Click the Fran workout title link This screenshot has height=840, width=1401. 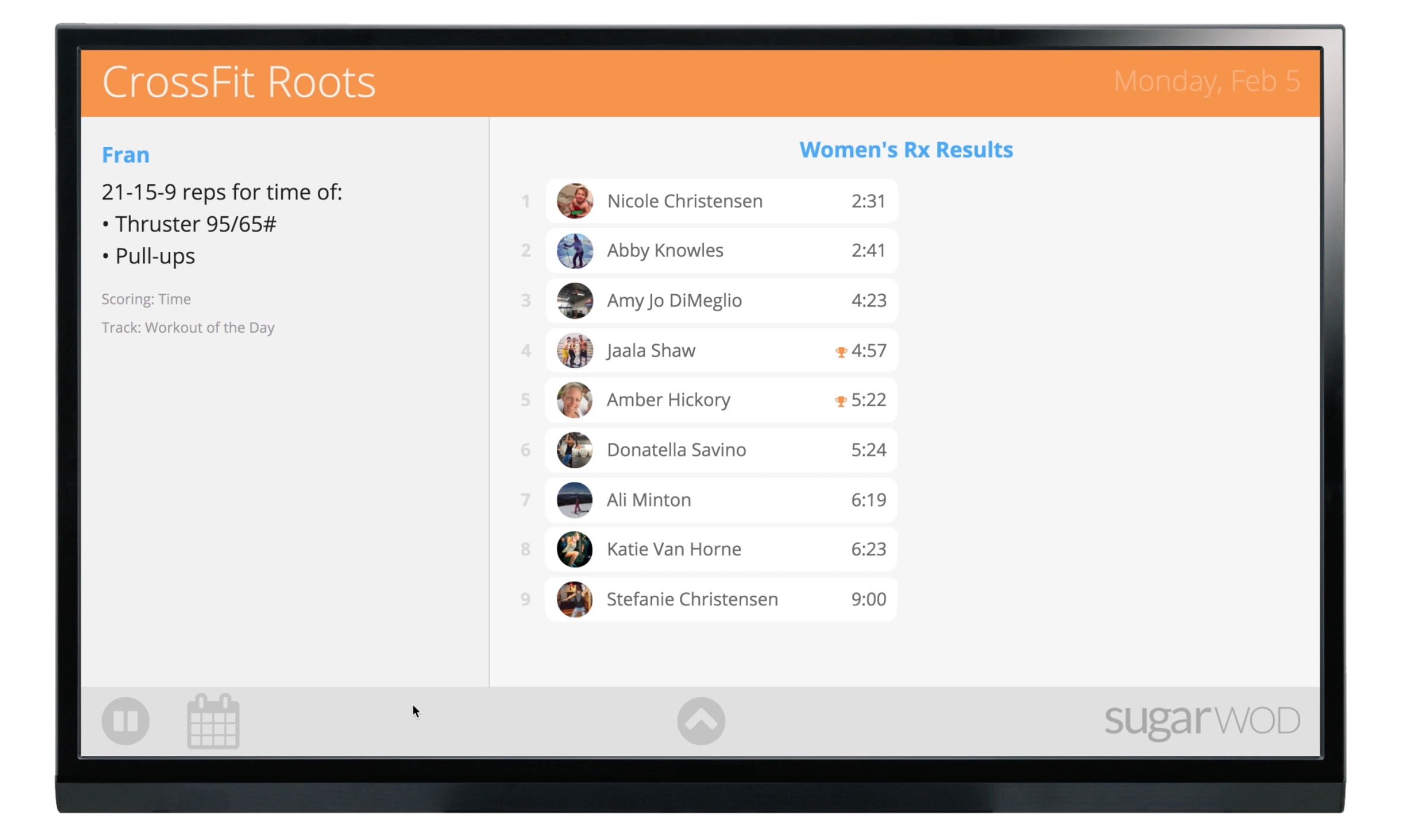[x=125, y=154]
